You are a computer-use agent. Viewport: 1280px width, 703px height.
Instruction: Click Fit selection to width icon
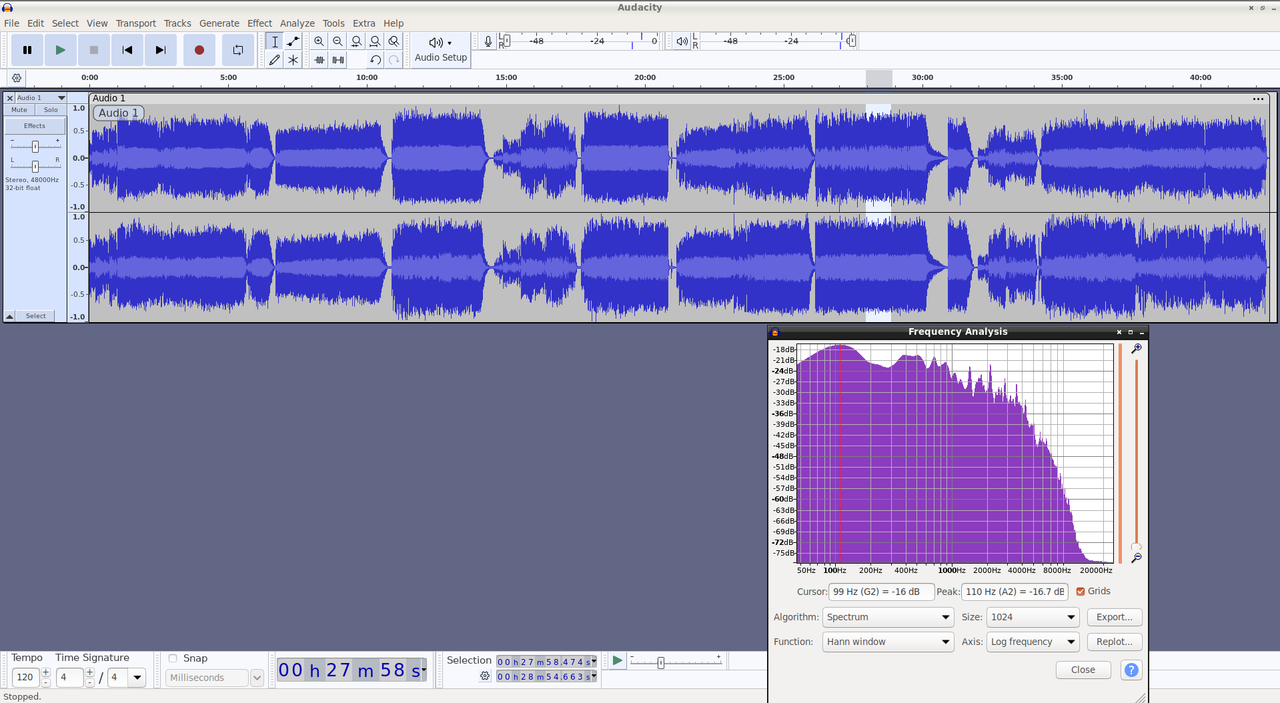[356, 41]
